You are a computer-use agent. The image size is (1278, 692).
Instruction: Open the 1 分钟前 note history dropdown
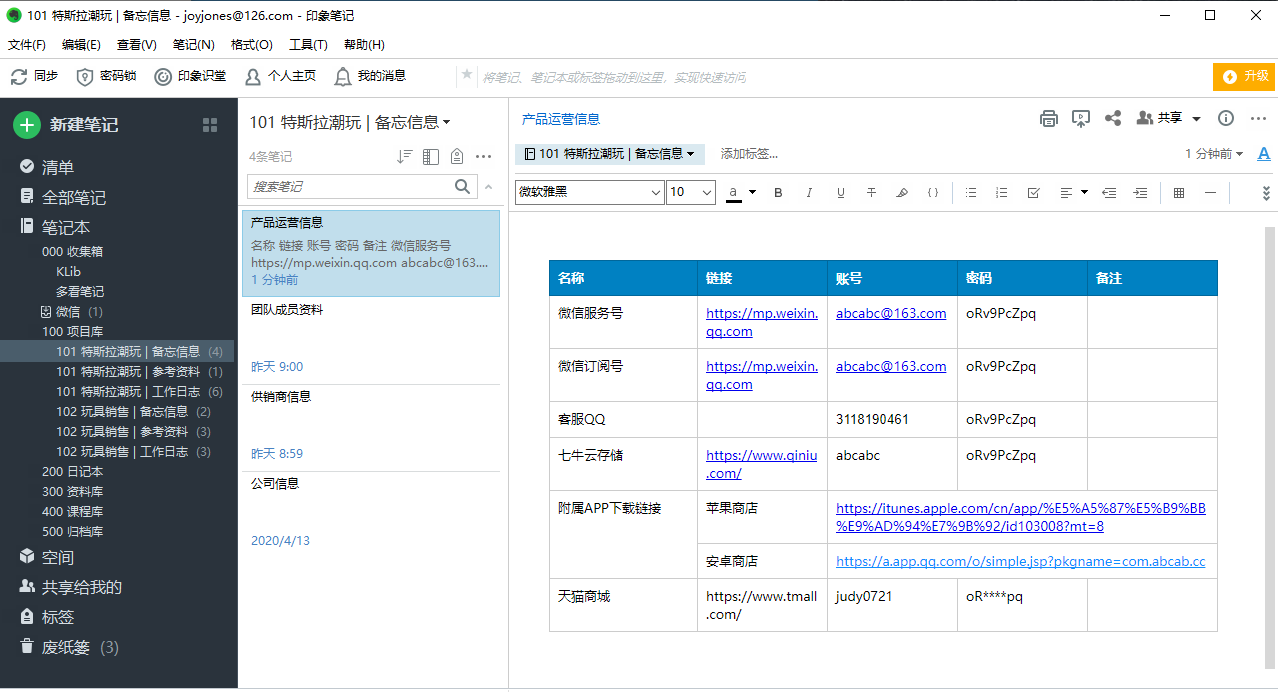click(1214, 154)
